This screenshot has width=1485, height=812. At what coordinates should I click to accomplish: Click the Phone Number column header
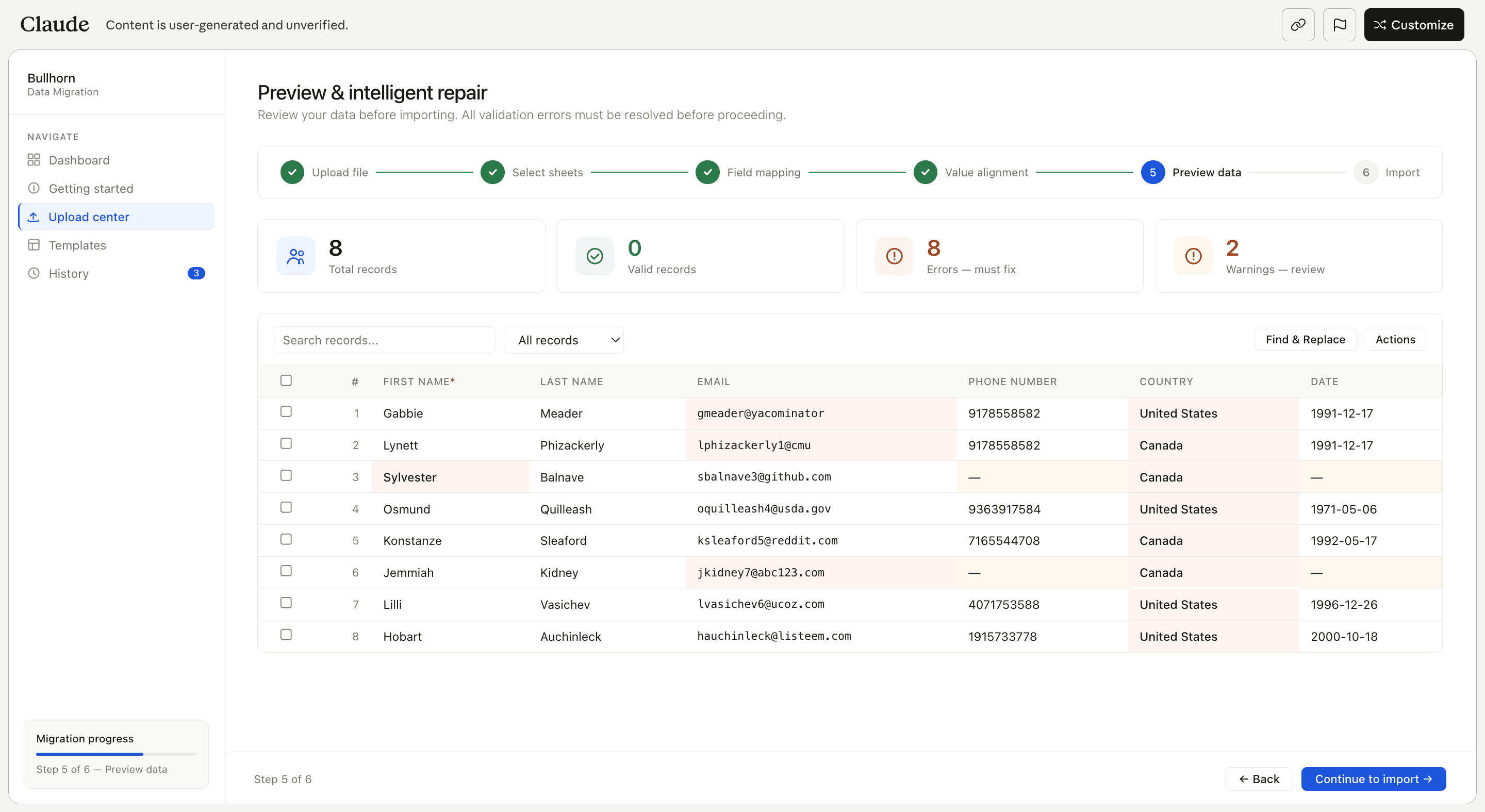1012,382
